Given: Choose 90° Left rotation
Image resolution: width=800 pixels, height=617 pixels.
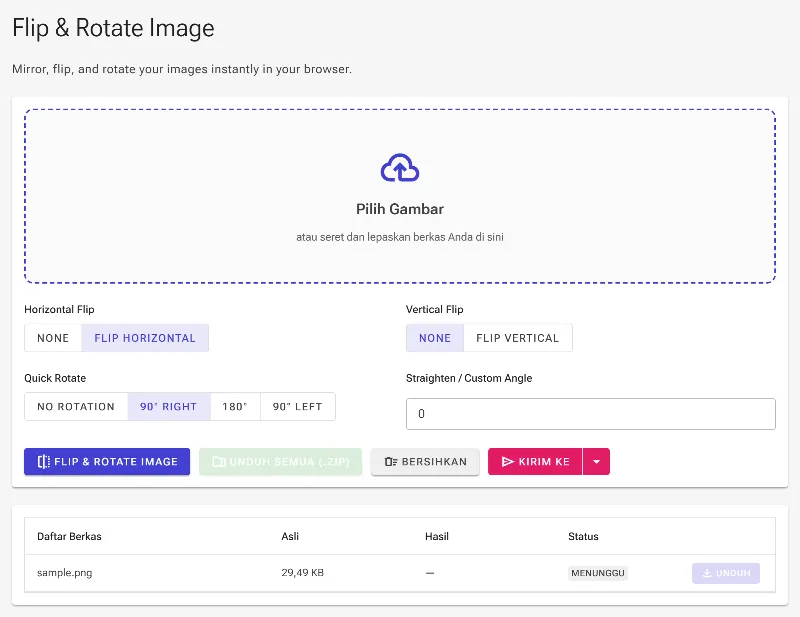Looking at the screenshot, I should tap(298, 407).
